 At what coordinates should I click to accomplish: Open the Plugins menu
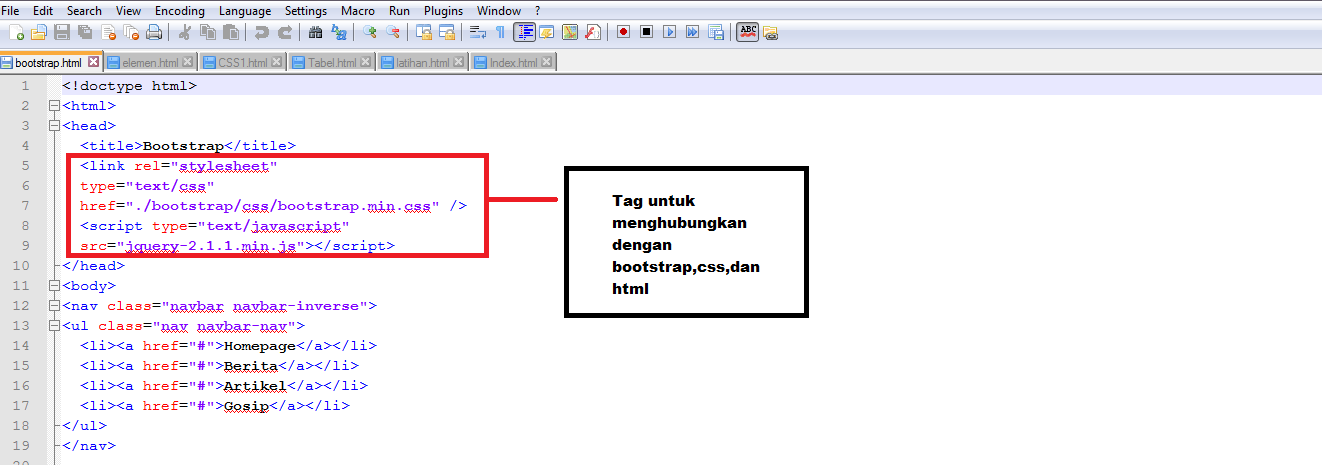pyautogui.click(x=443, y=10)
